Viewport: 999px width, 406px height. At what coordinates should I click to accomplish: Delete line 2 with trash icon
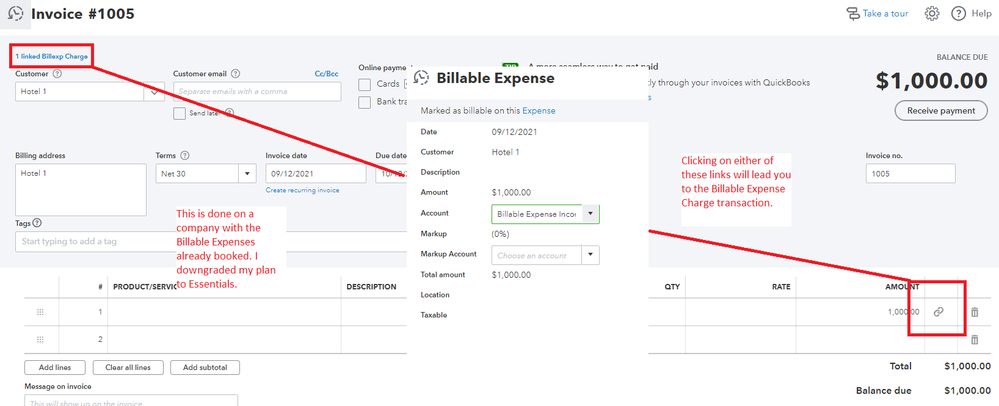(974, 340)
